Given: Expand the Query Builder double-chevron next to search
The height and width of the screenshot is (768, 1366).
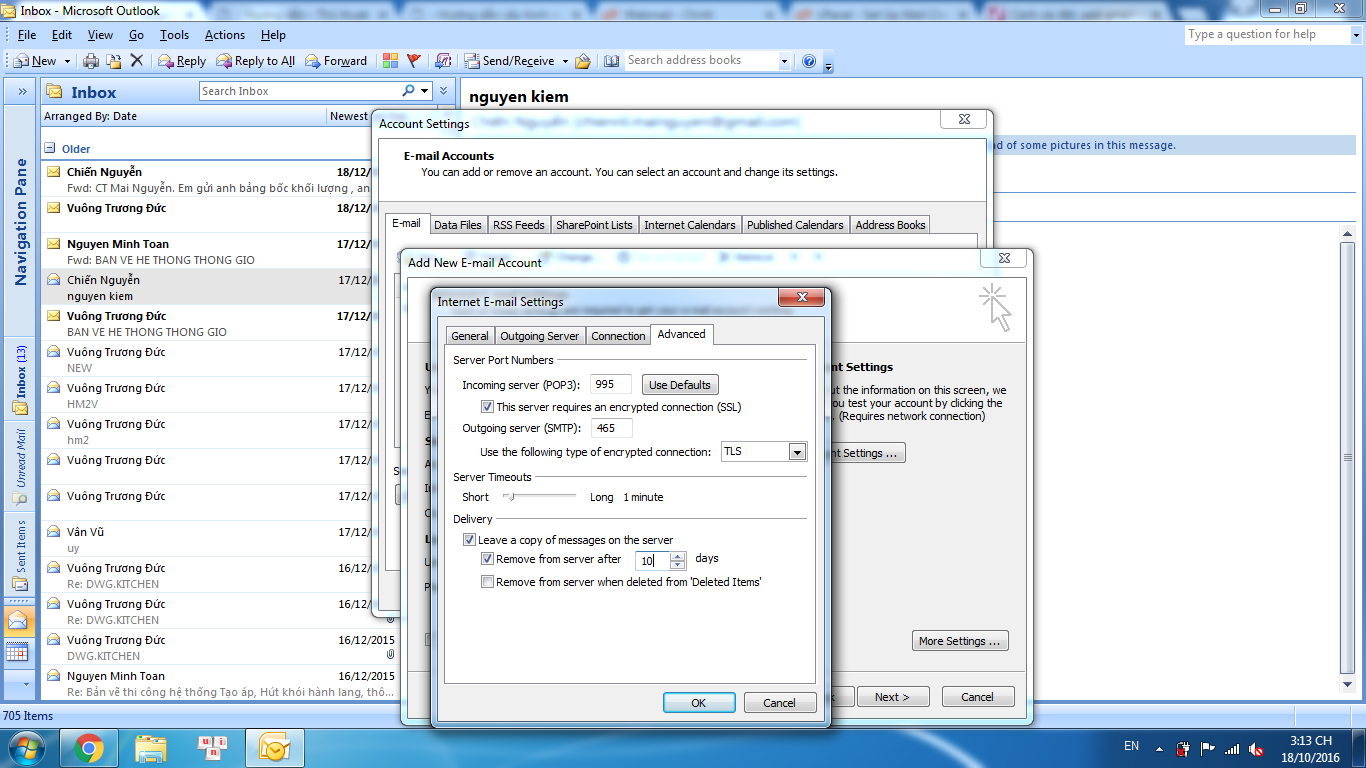Looking at the screenshot, I should point(443,91).
